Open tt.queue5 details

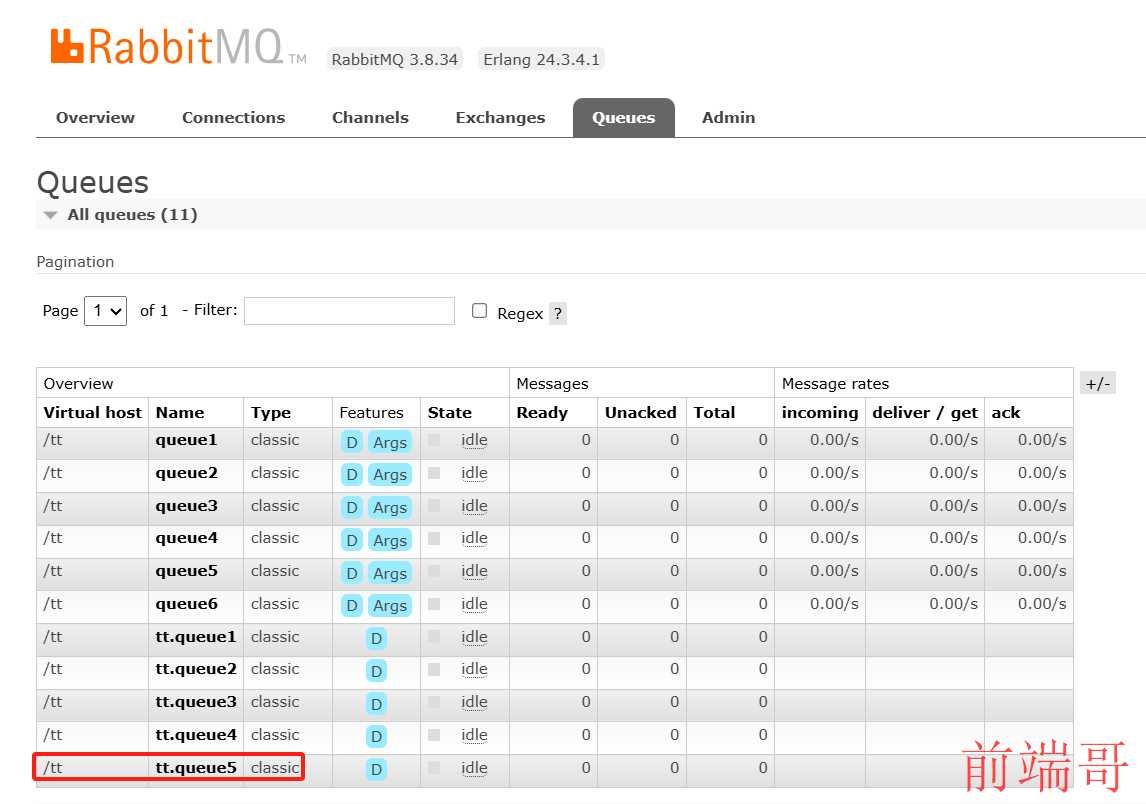[x=196, y=767]
